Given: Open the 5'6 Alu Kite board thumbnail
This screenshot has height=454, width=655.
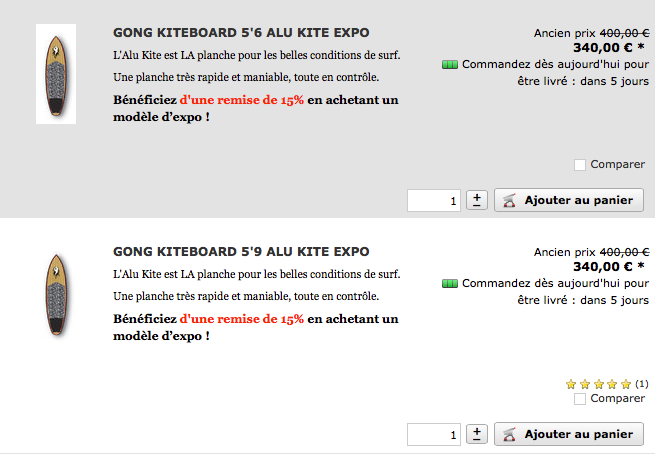Looking at the screenshot, I should tap(56, 75).
